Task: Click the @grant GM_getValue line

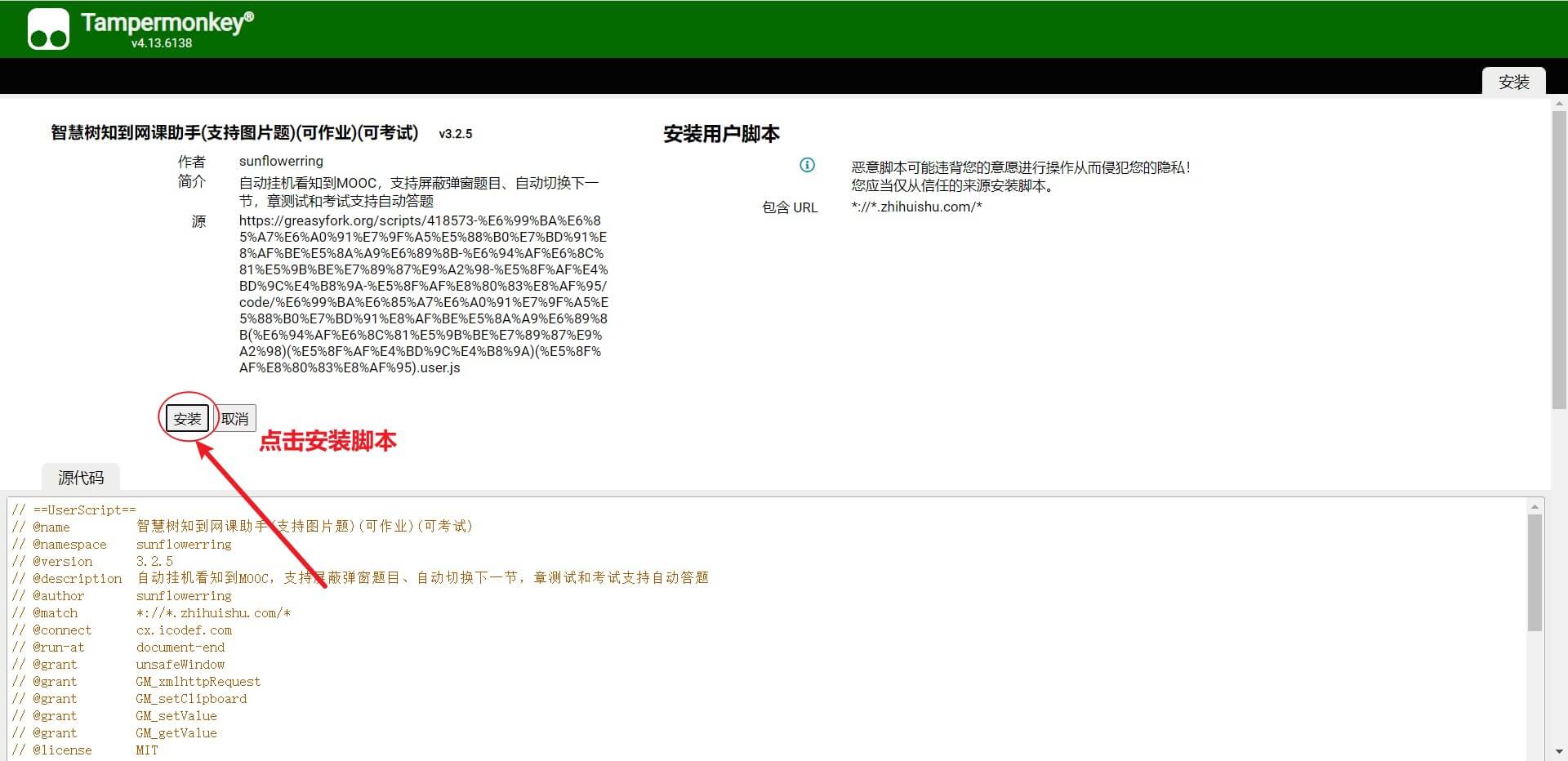Action: pos(114,732)
